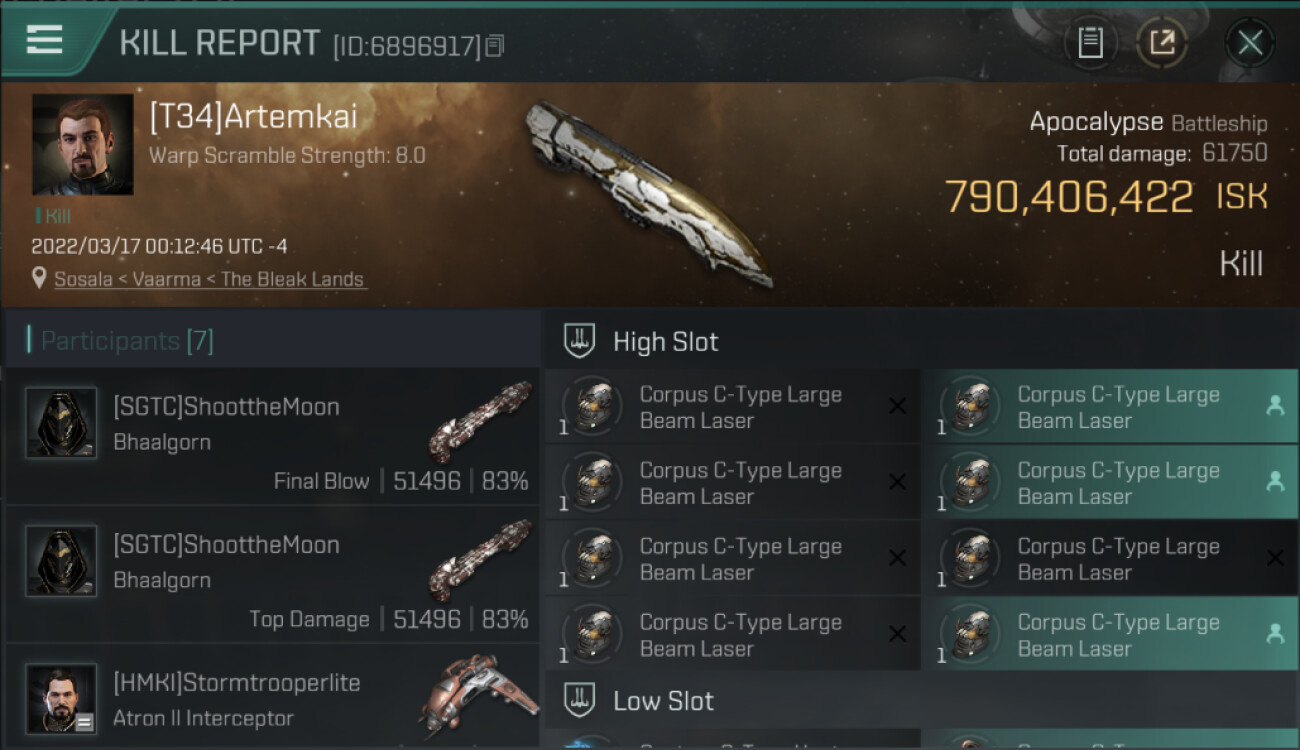Select the High Slot section header

click(921, 341)
